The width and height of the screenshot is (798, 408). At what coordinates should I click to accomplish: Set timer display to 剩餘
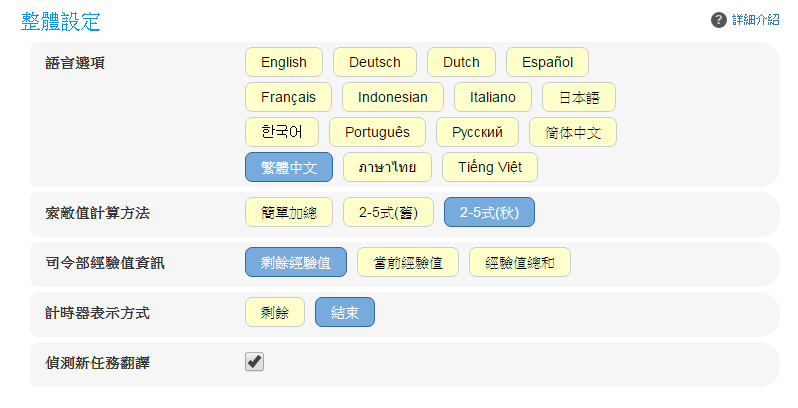(x=275, y=312)
